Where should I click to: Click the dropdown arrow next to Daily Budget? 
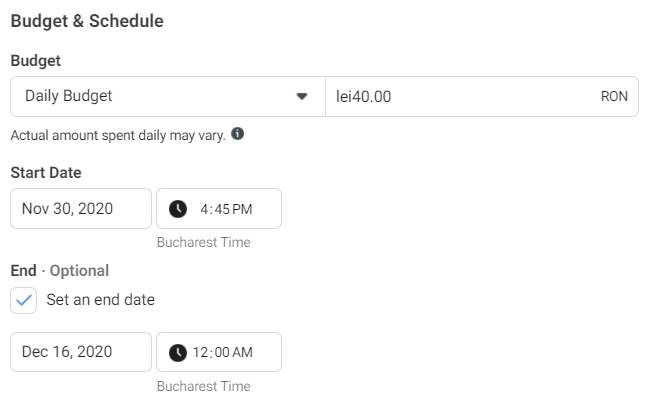coord(302,96)
